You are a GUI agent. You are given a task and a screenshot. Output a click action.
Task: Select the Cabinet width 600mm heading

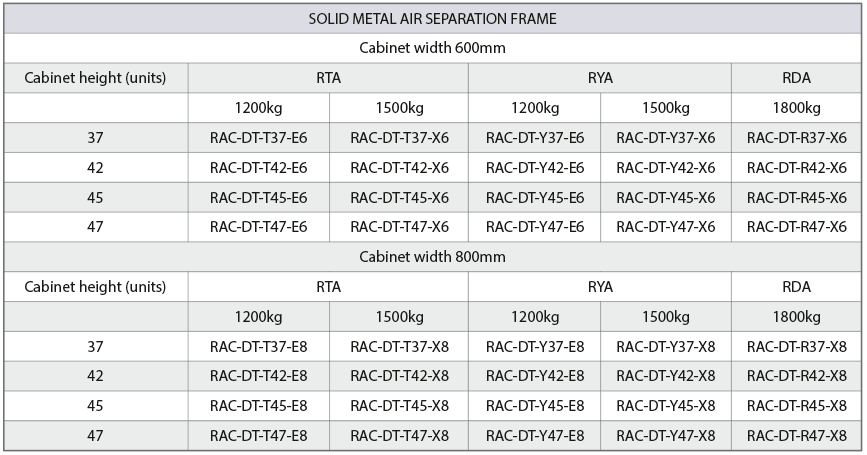click(x=432, y=48)
